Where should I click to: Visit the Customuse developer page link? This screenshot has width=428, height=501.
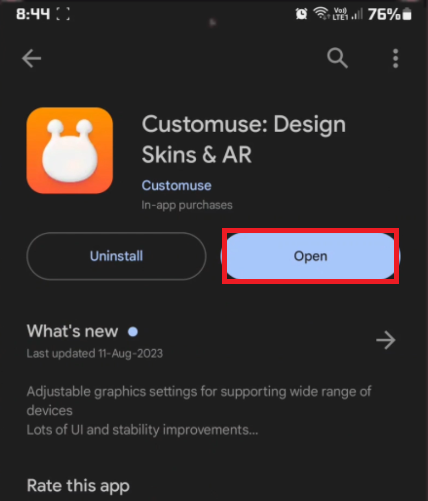pos(176,185)
